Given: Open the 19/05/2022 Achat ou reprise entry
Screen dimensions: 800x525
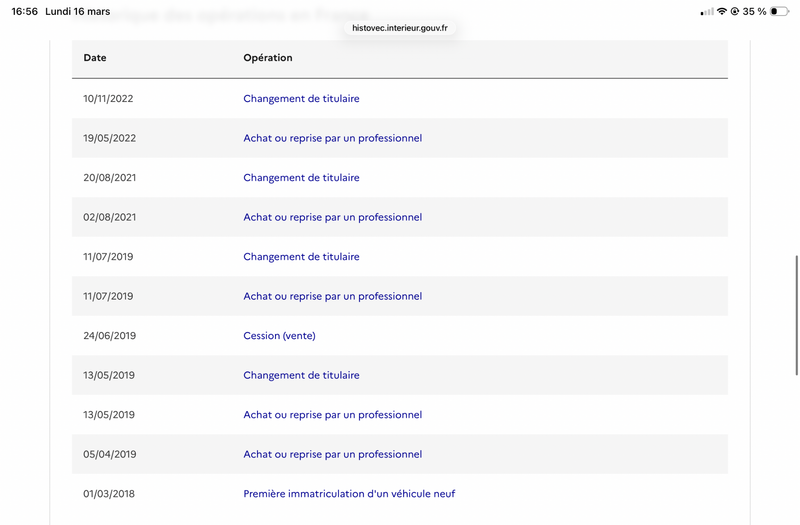Looking at the screenshot, I should click(333, 138).
